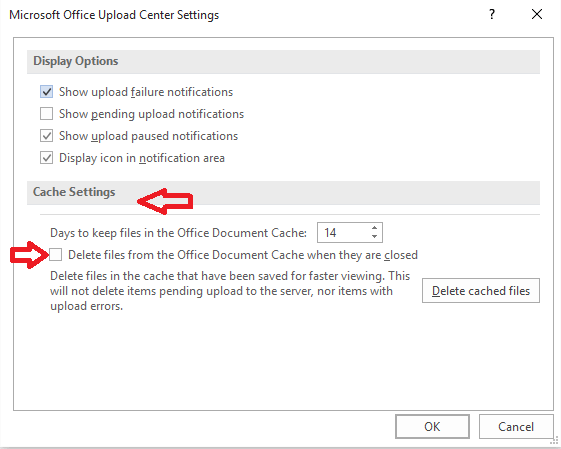Screen dimensions: 561x449
Task: Dismiss the dialog with Cancel
Action: point(516,426)
